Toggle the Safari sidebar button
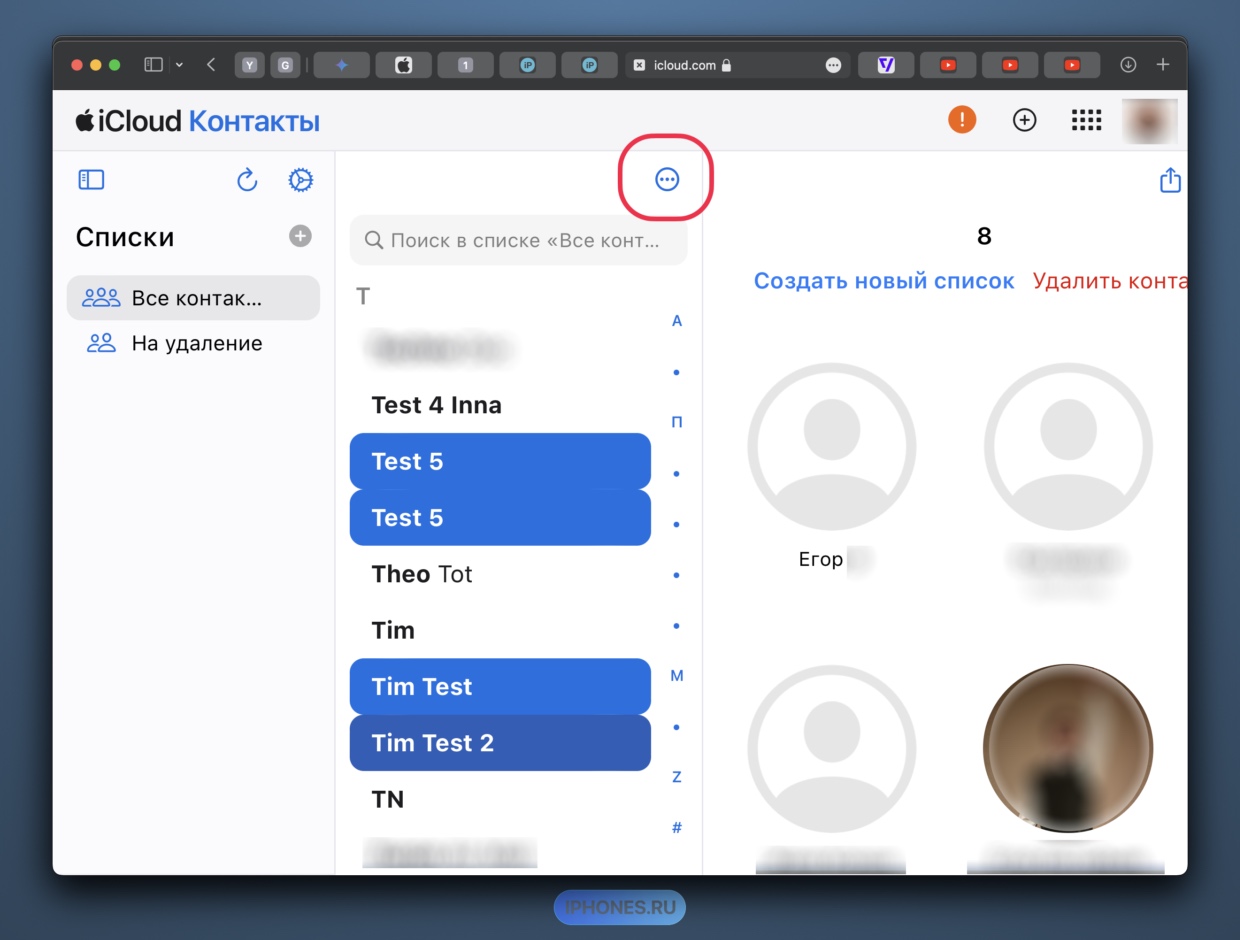Viewport: 1240px width, 940px height. [153, 65]
